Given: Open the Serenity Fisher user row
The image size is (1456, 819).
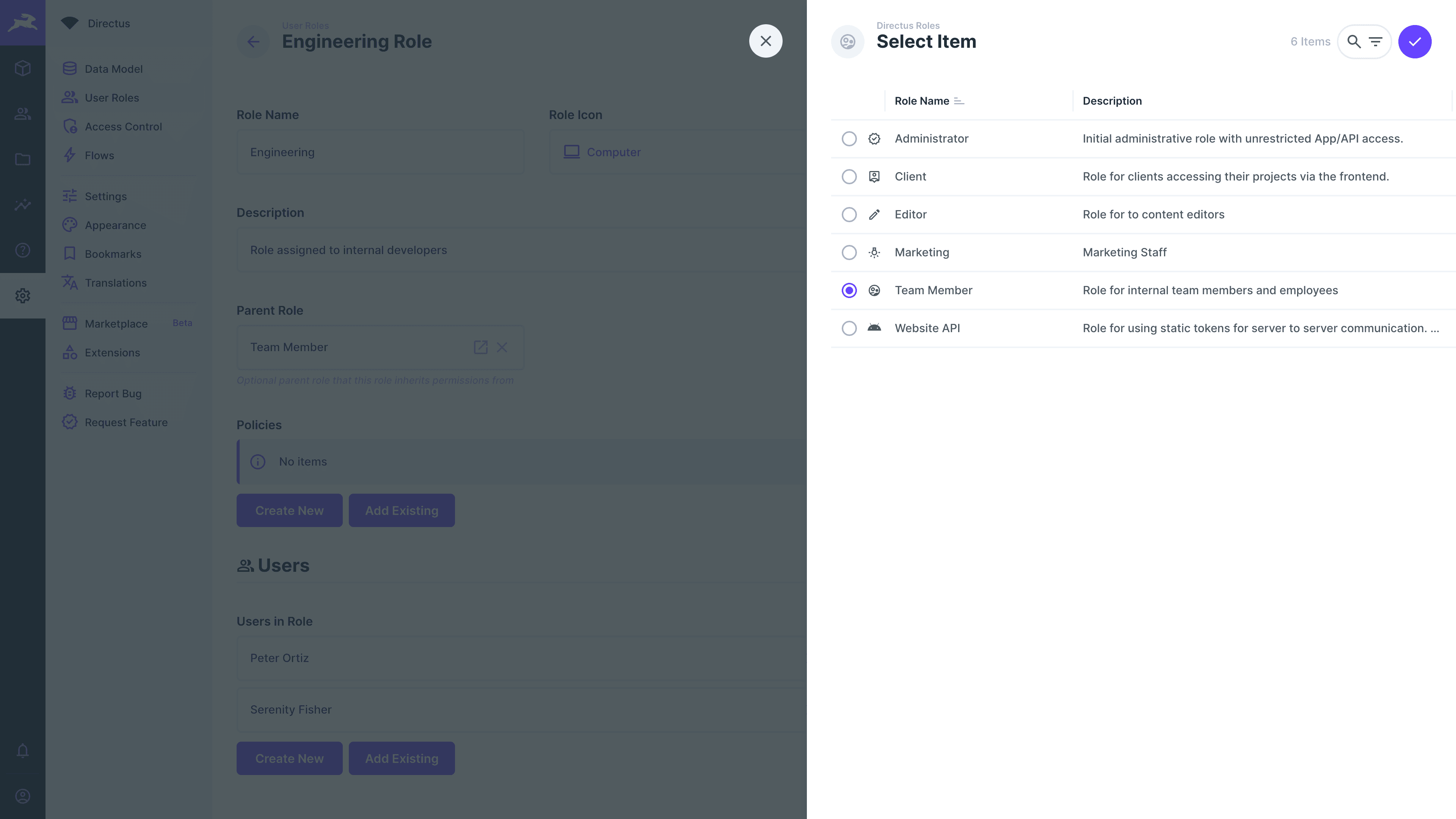Looking at the screenshot, I should point(522,709).
